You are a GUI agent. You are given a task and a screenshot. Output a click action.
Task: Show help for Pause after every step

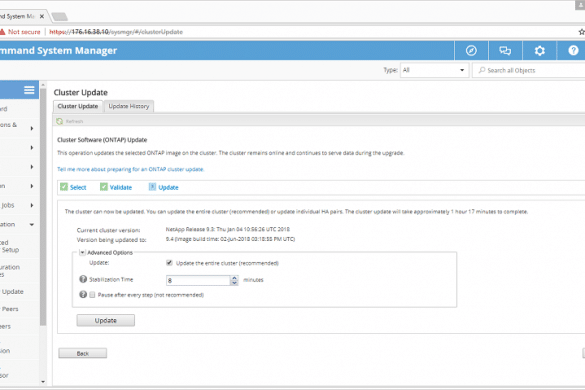point(83,294)
